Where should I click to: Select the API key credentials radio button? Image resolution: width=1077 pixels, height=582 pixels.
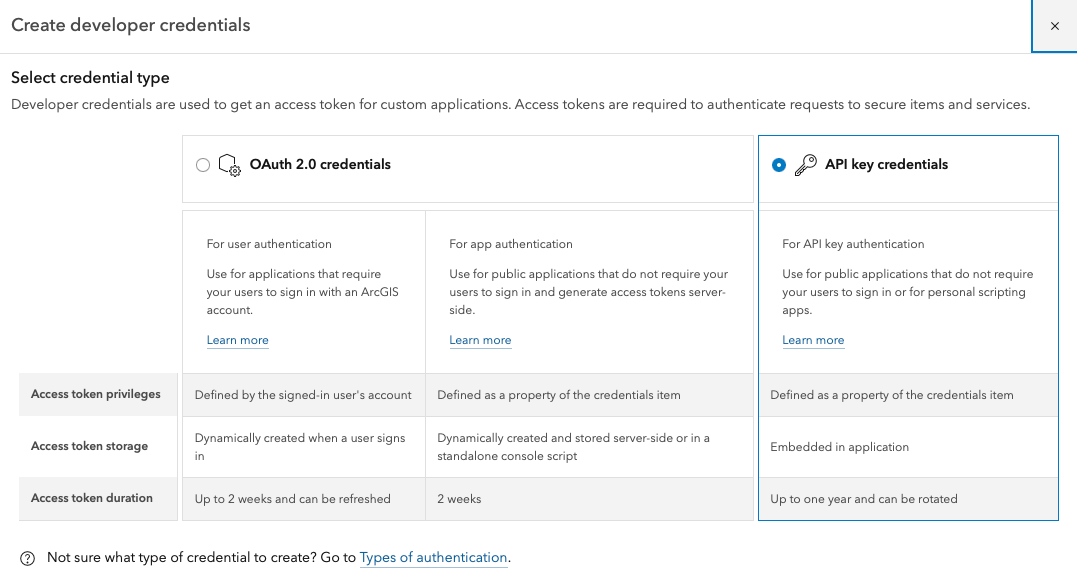click(778, 165)
